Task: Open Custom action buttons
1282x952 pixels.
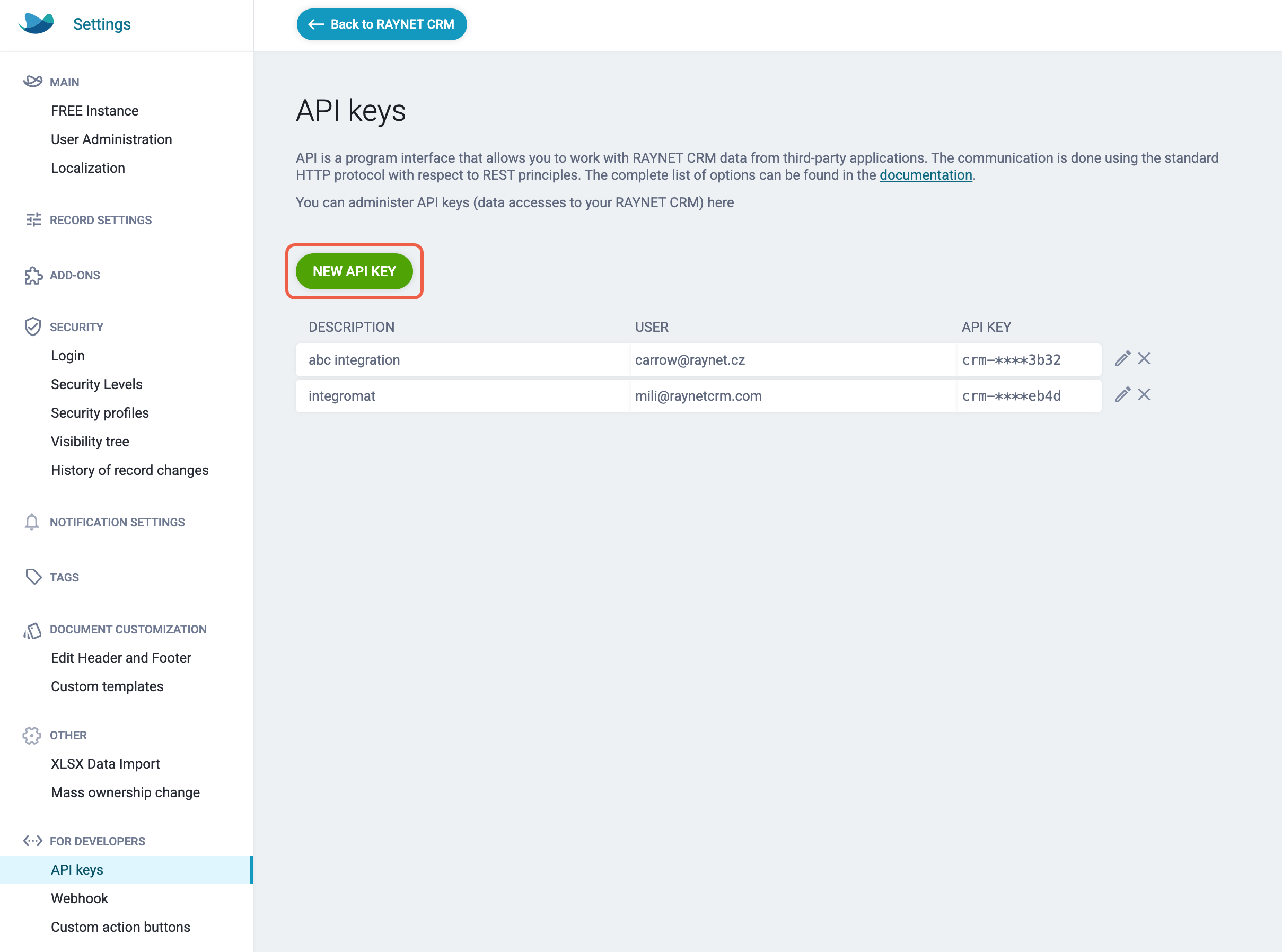Action: coord(120,927)
